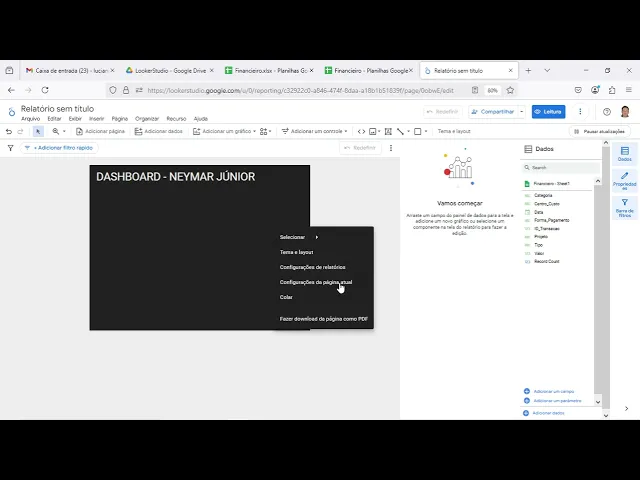This screenshot has width=640, height=480.
Task: Click the Looker Studio logo
Action: 11,111
